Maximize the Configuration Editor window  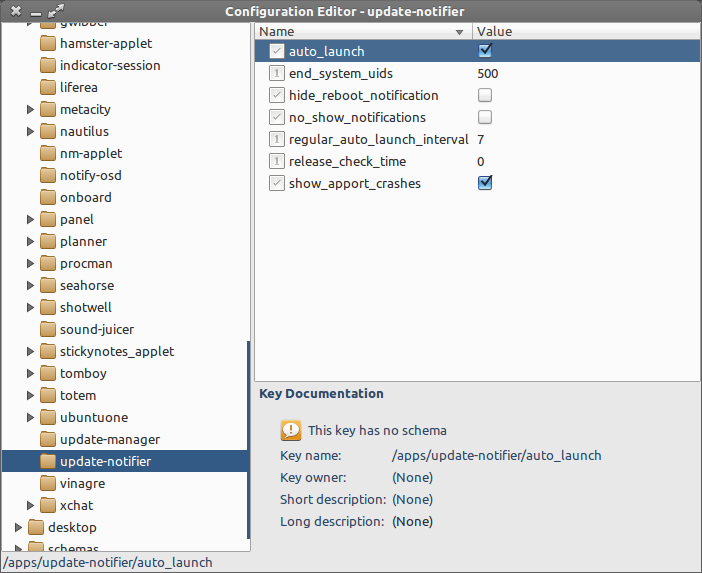[56, 11]
